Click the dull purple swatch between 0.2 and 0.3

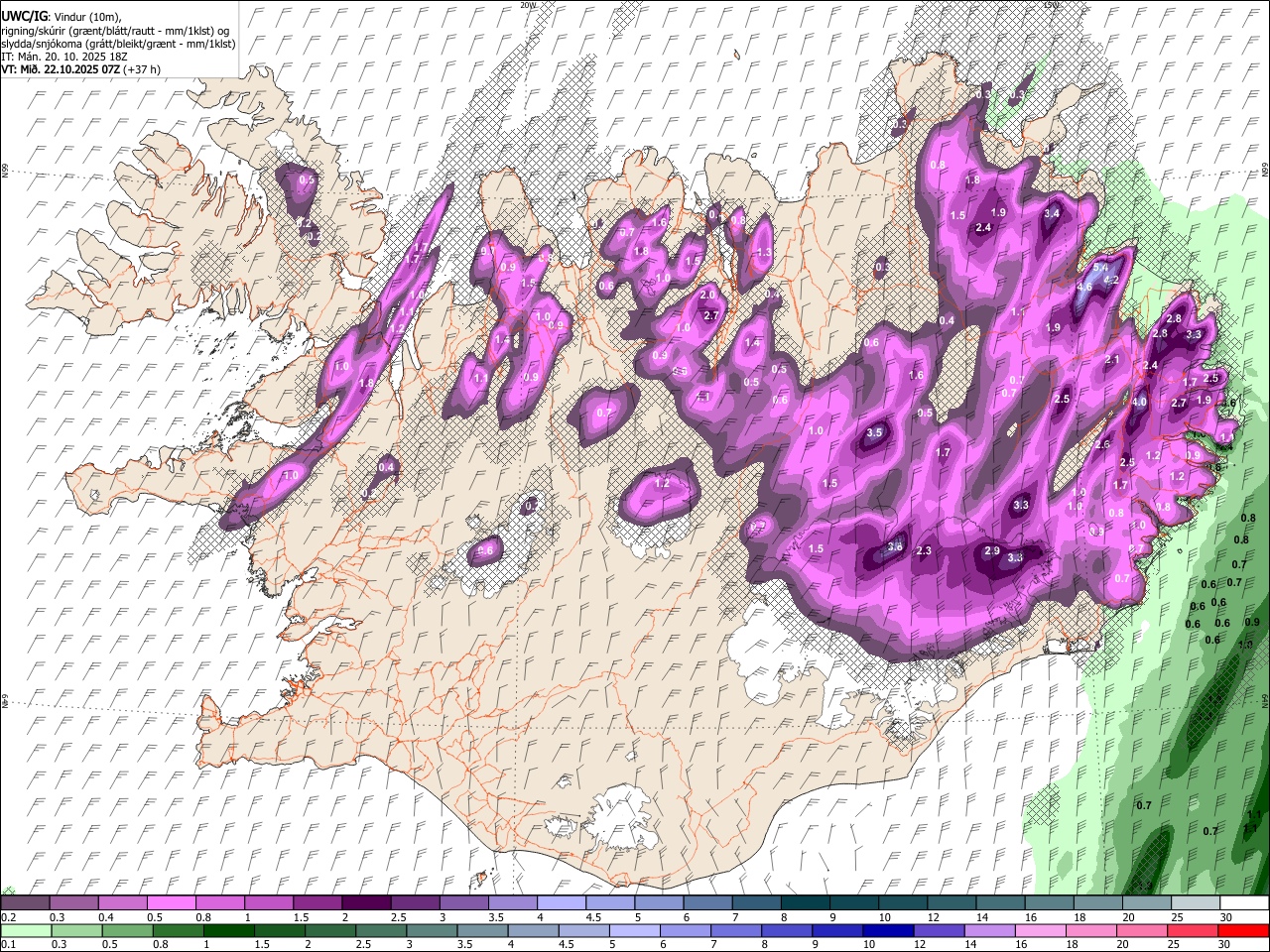coord(26,903)
